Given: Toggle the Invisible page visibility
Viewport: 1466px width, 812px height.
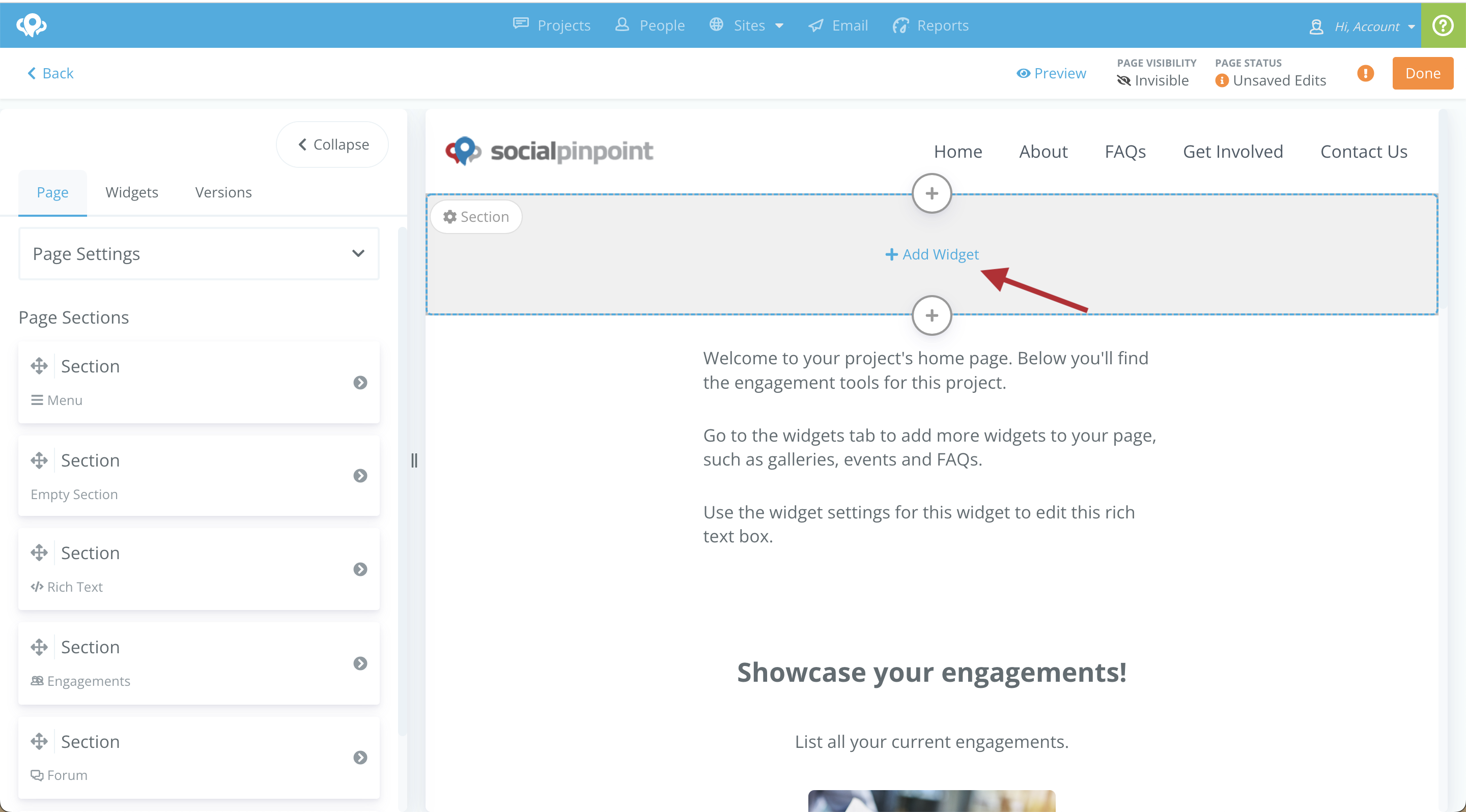Looking at the screenshot, I should coord(1153,81).
